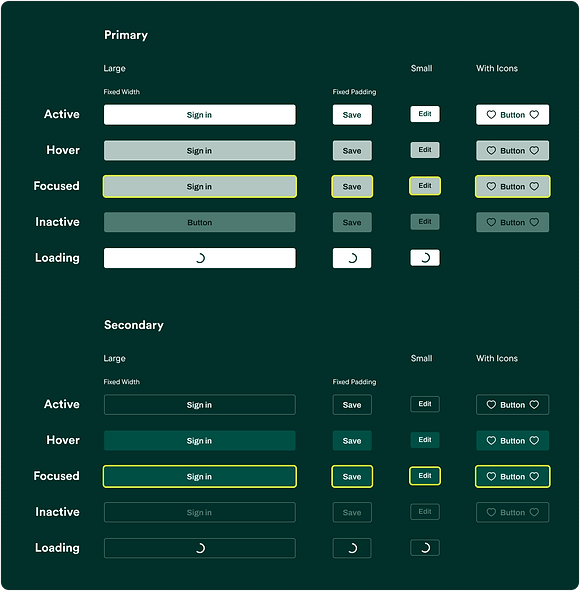Select the Primary Hover Save button
Viewport: 580px width, 591px height.
(x=352, y=150)
